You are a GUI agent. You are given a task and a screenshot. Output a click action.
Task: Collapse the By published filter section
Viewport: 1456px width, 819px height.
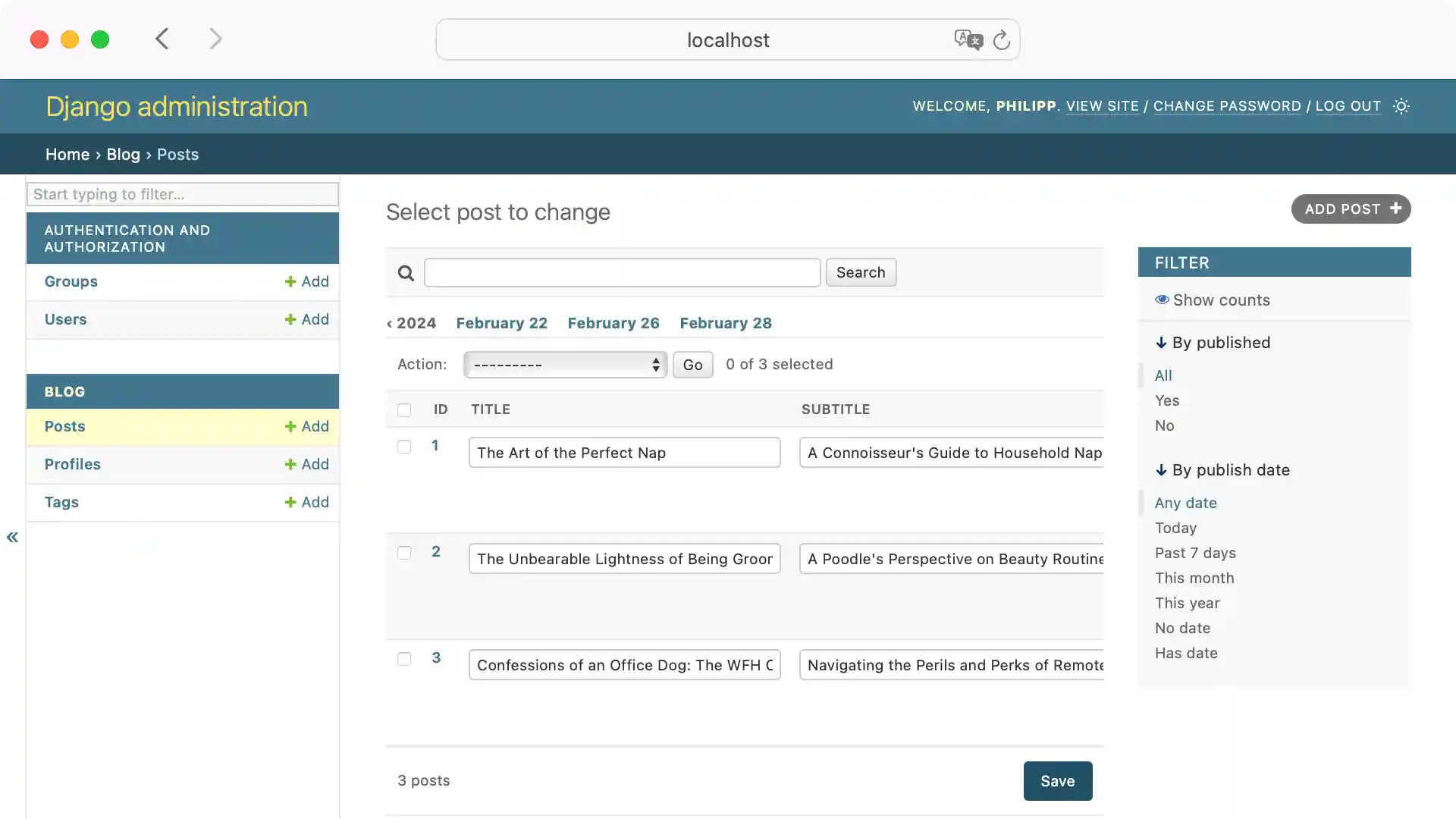click(x=1162, y=343)
